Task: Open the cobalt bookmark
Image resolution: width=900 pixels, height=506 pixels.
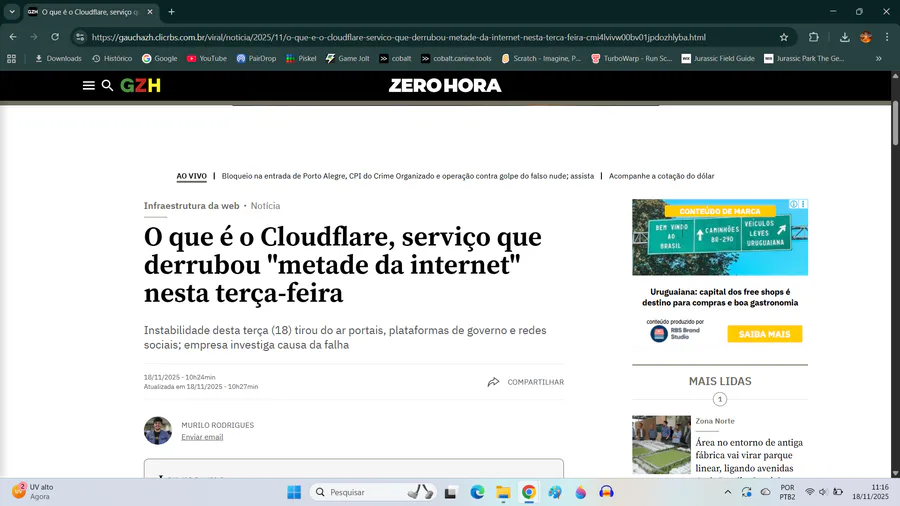Action: [395, 59]
